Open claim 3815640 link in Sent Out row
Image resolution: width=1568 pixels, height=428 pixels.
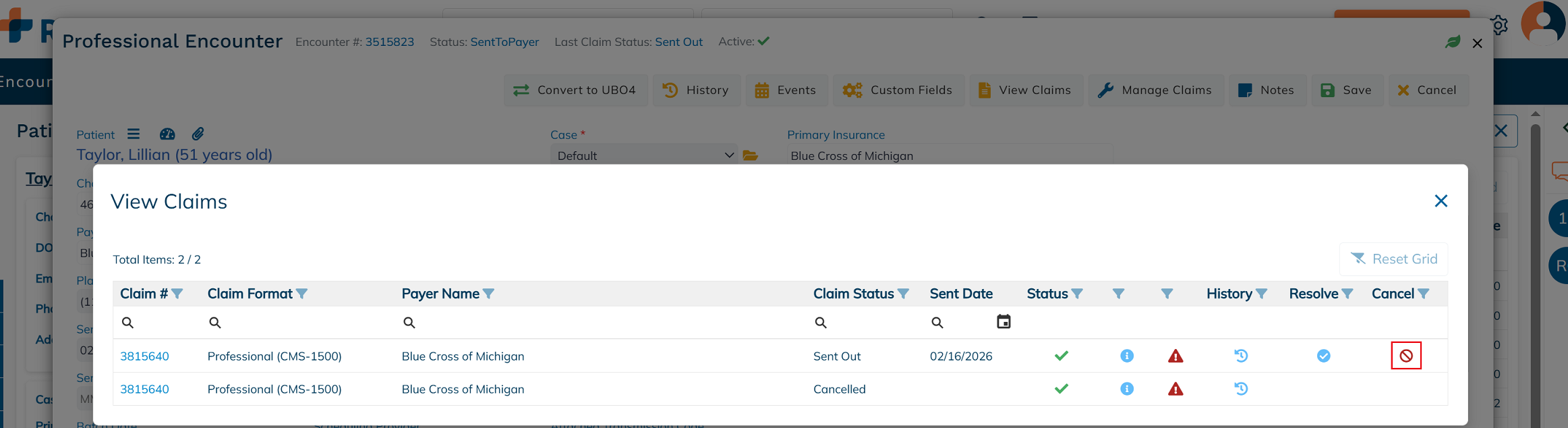click(144, 356)
